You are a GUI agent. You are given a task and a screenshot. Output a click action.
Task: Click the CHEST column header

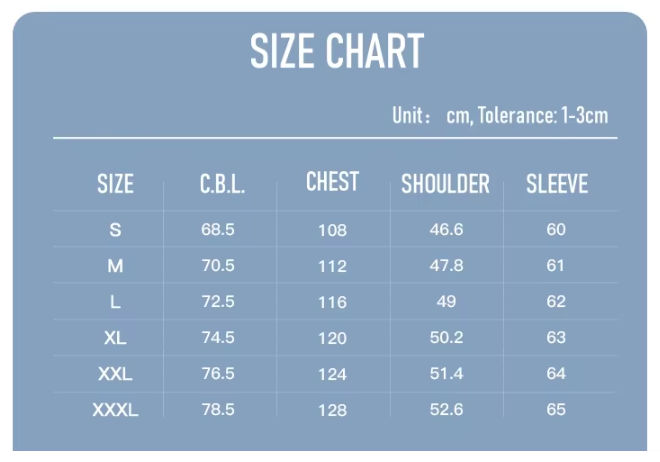click(332, 182)
